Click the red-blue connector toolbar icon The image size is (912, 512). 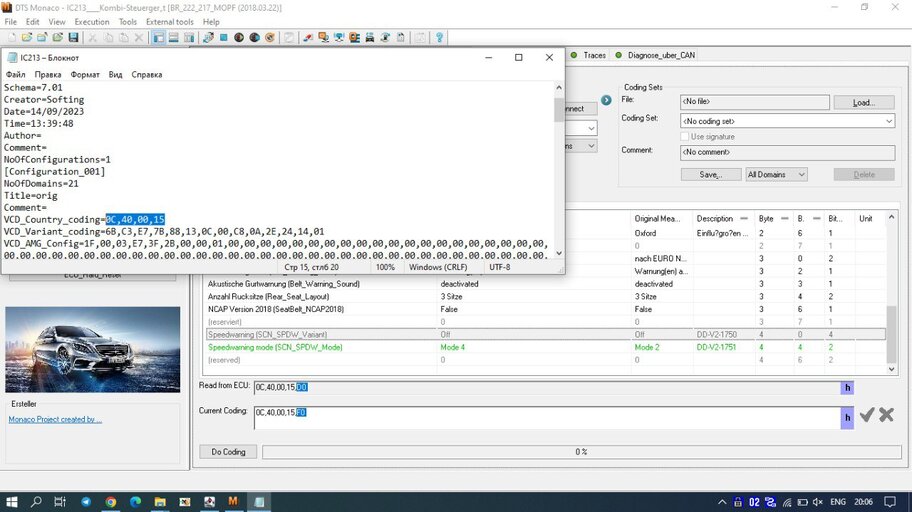tap(308, 37)
